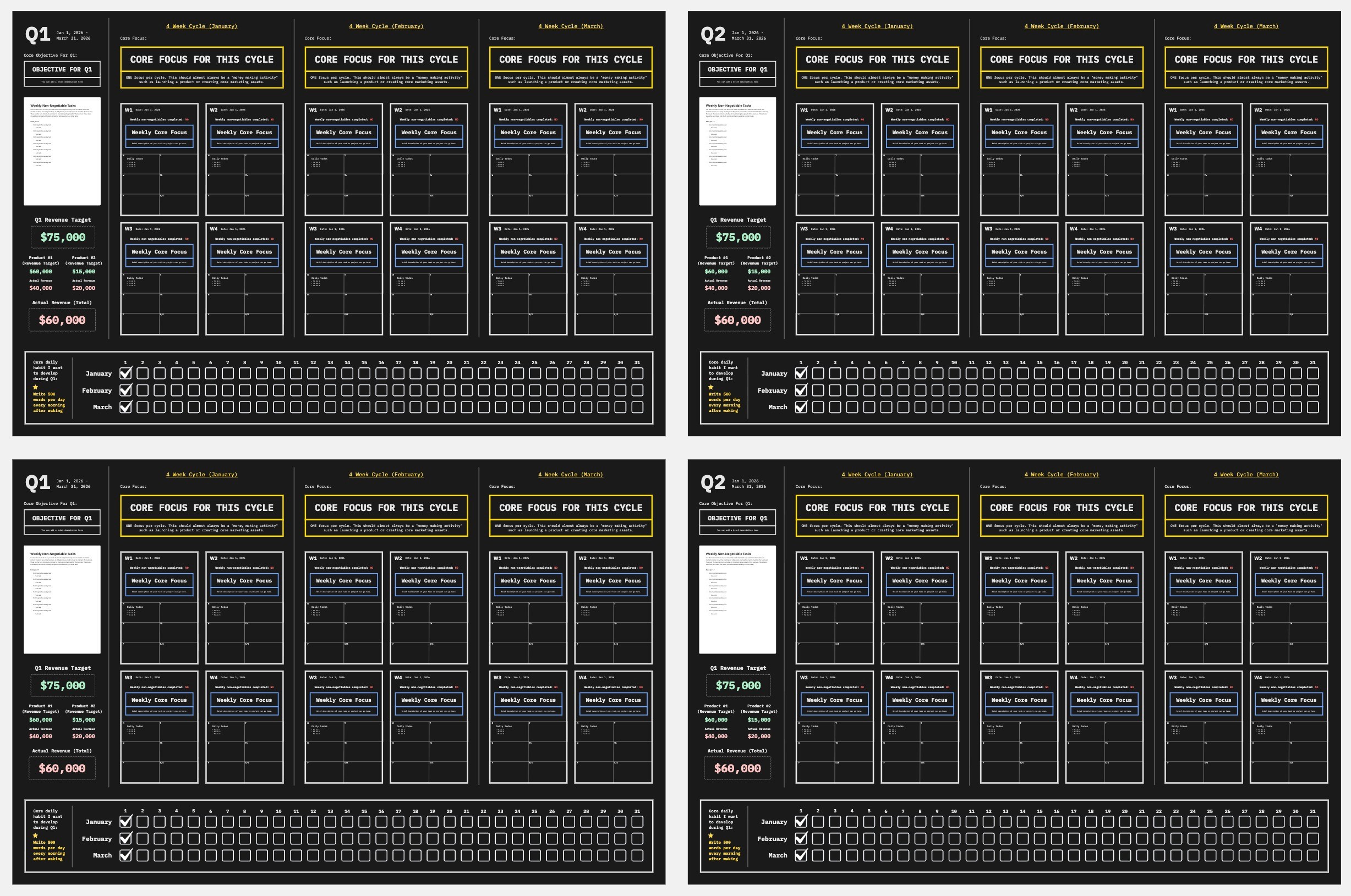Check January day 15 in lower Q1 tracker
Image resolution: width=1351 pixels, height=896 pixels.
click(364, 822)
